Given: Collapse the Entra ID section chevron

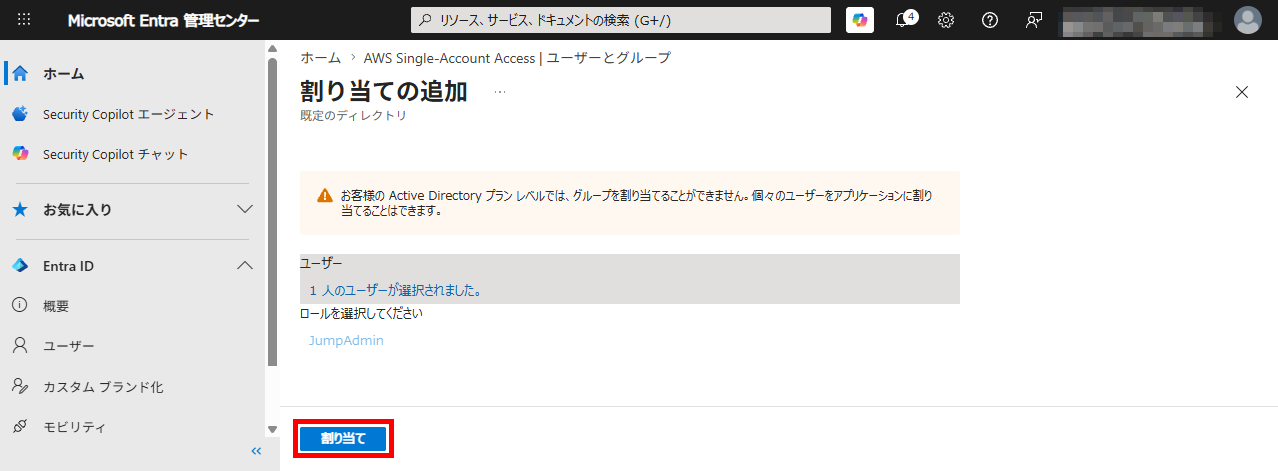Looking at the screenshot, I should click(x=244, y=266).
